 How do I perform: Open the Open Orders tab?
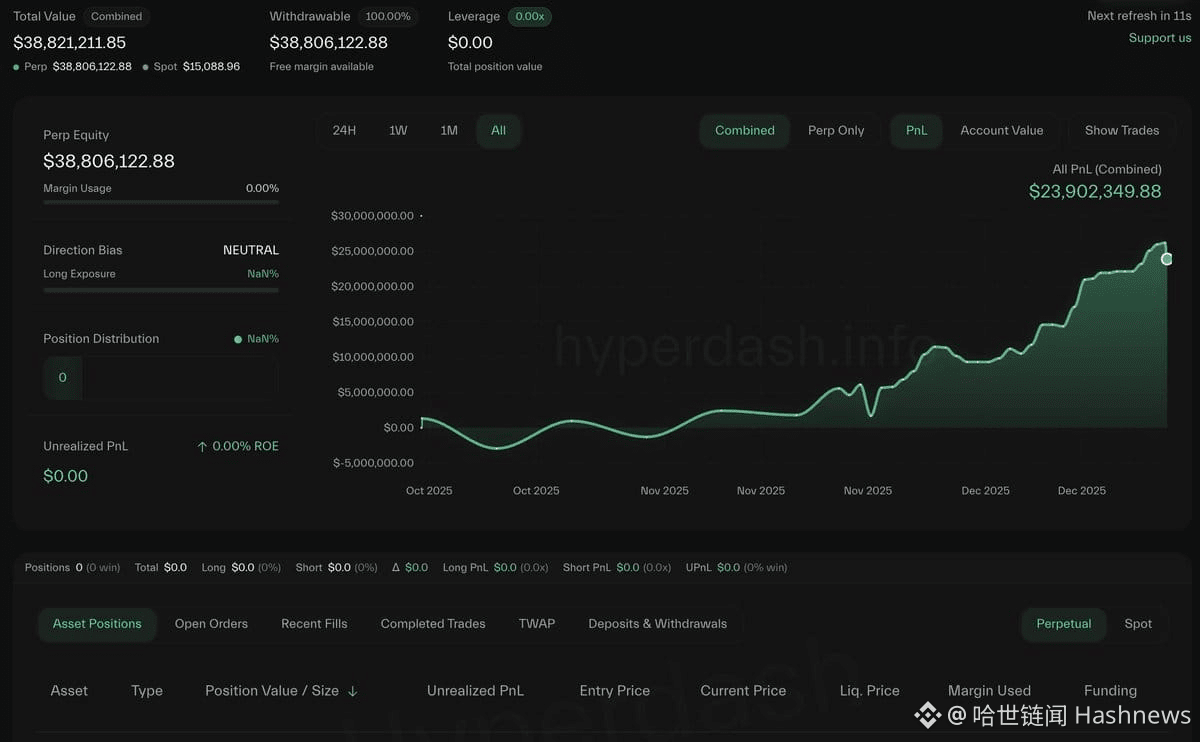211,624
